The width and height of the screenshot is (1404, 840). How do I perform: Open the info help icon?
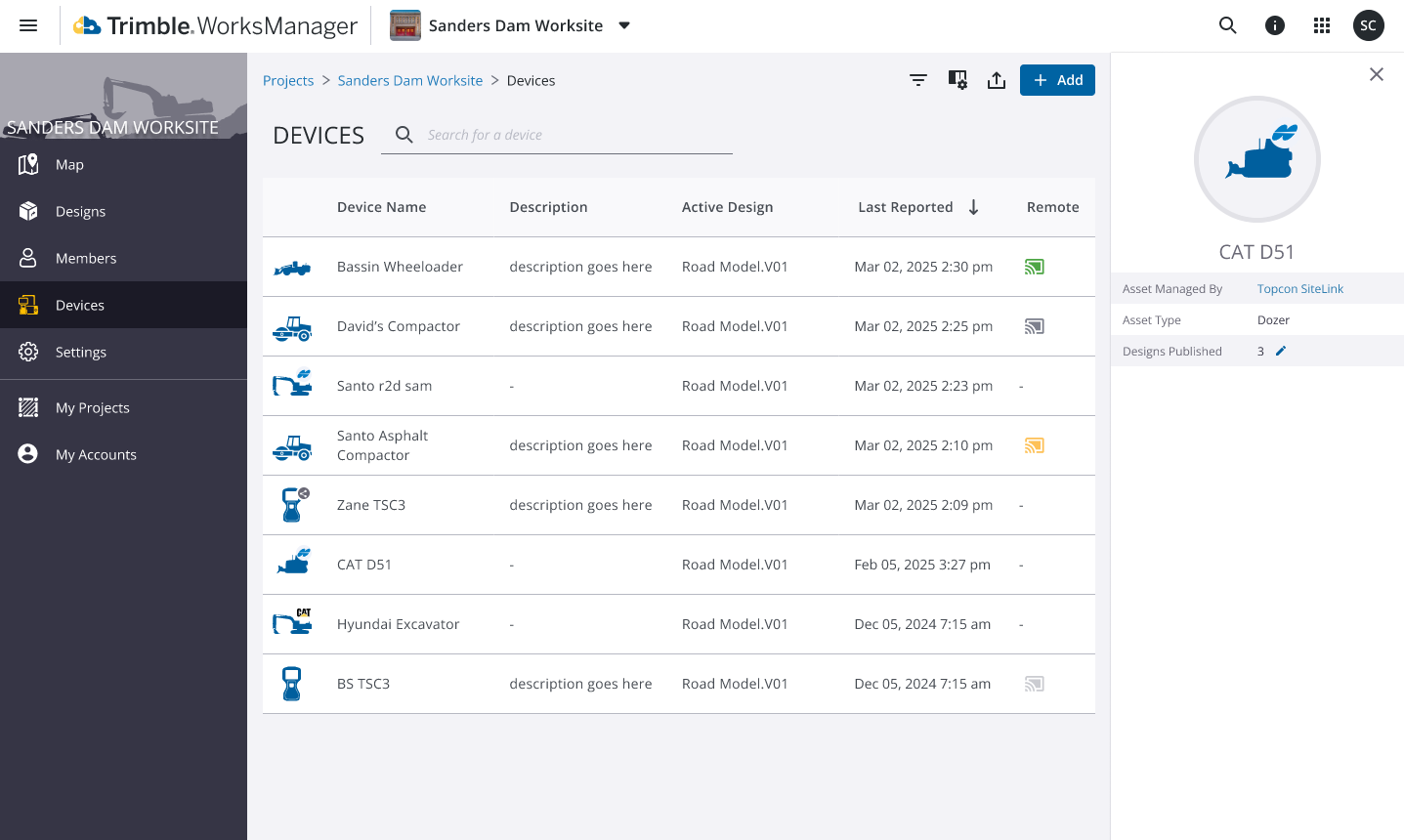[x=1275, y=25]
